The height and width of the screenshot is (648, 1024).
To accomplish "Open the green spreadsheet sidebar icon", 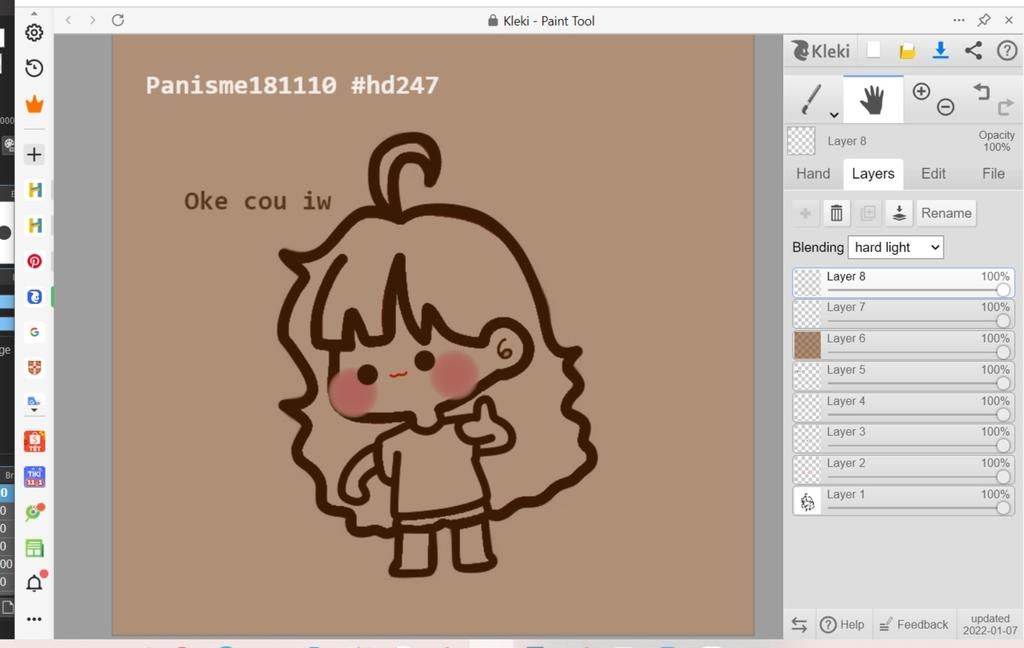I will pos(35,548).
